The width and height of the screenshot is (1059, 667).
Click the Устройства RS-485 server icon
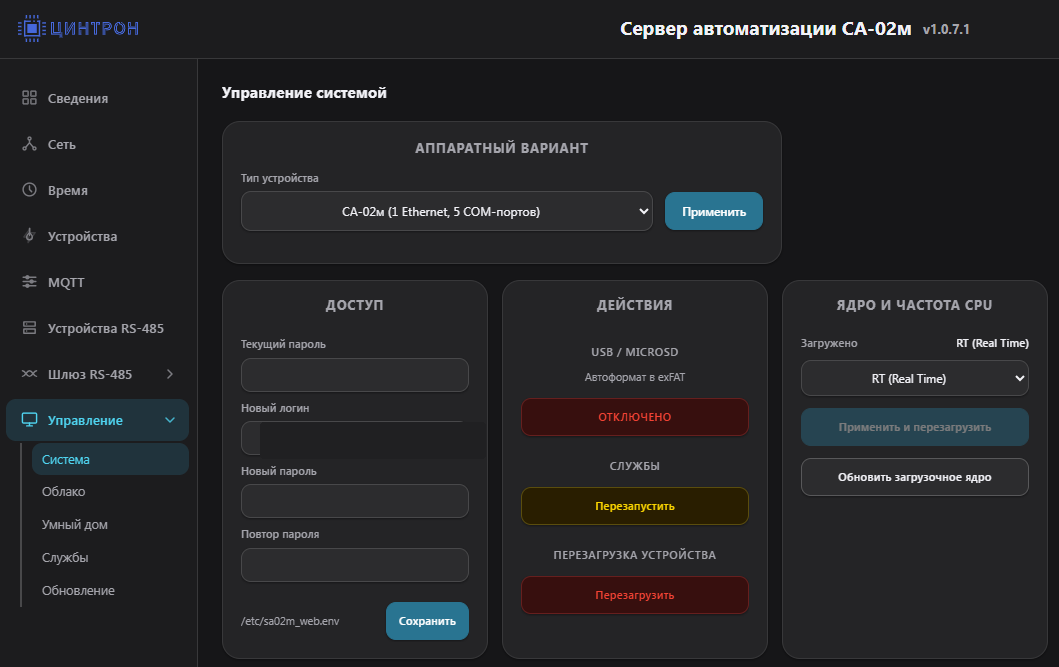tap(29, 327)
